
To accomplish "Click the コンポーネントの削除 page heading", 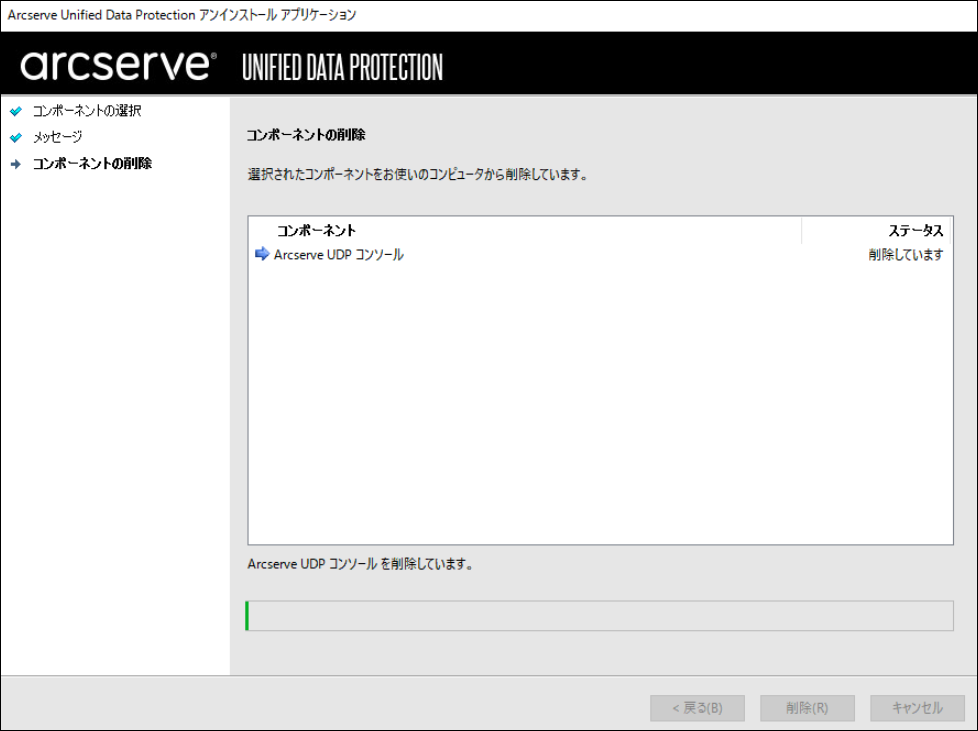I will (x=306, y=135).
